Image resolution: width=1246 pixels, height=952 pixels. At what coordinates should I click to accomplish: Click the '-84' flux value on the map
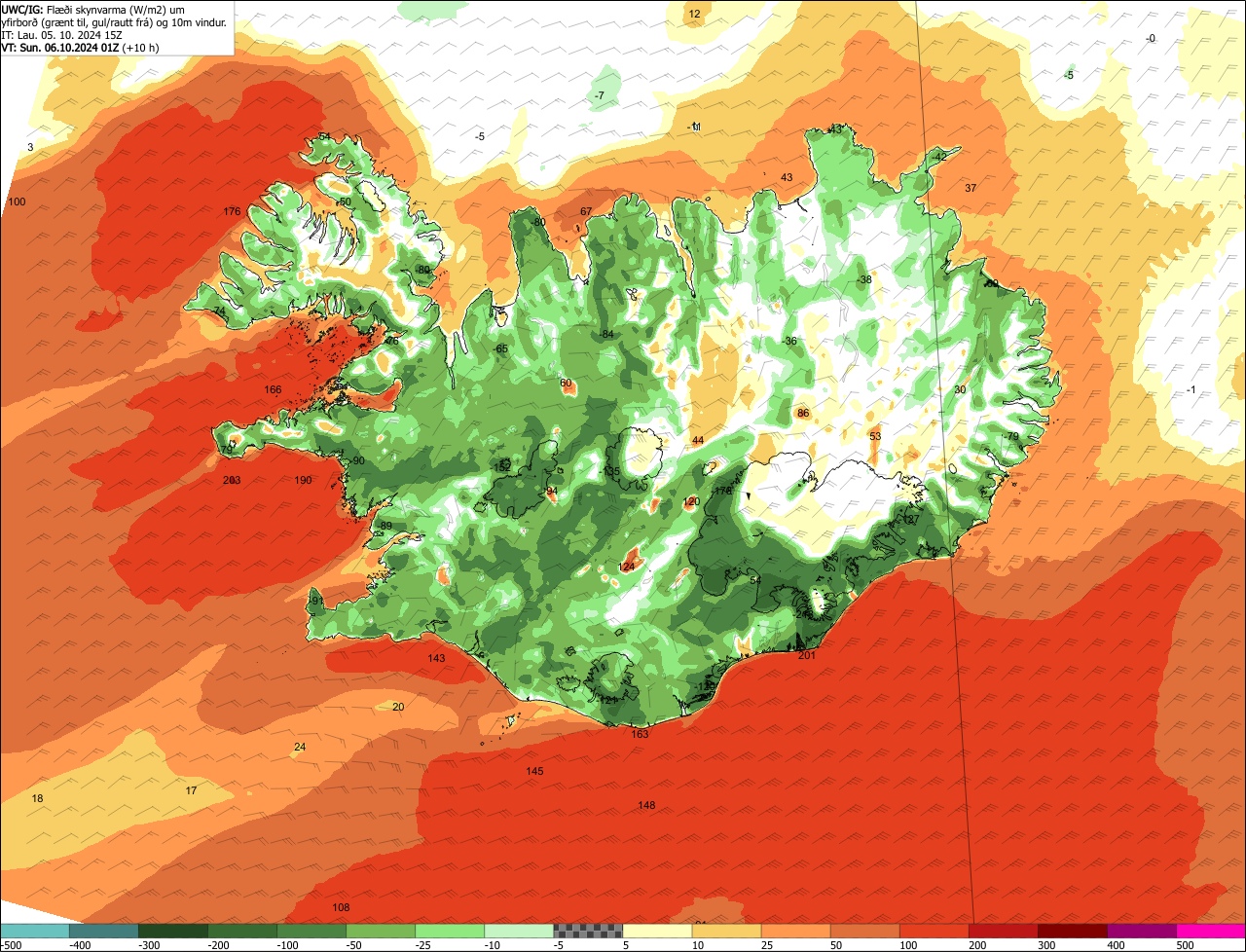(x=606, y=334)
